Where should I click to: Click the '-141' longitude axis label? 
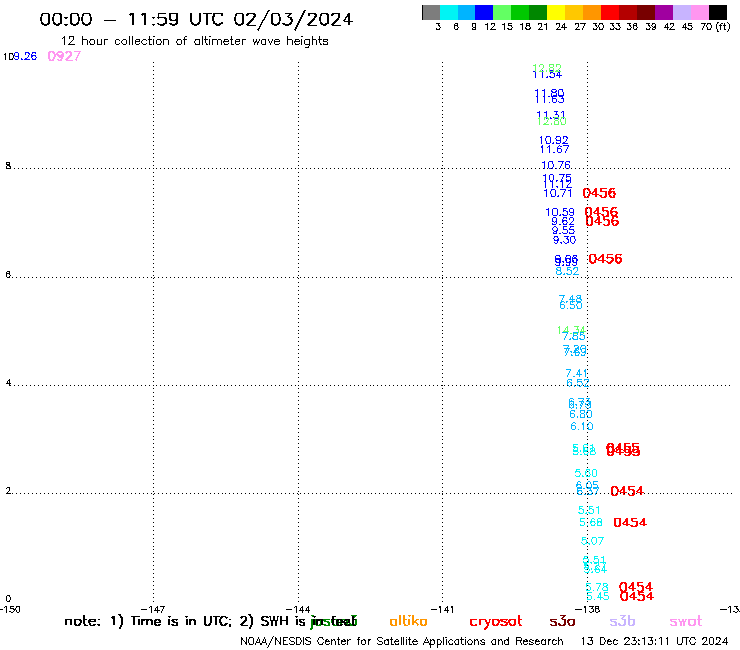click(442, 609)
